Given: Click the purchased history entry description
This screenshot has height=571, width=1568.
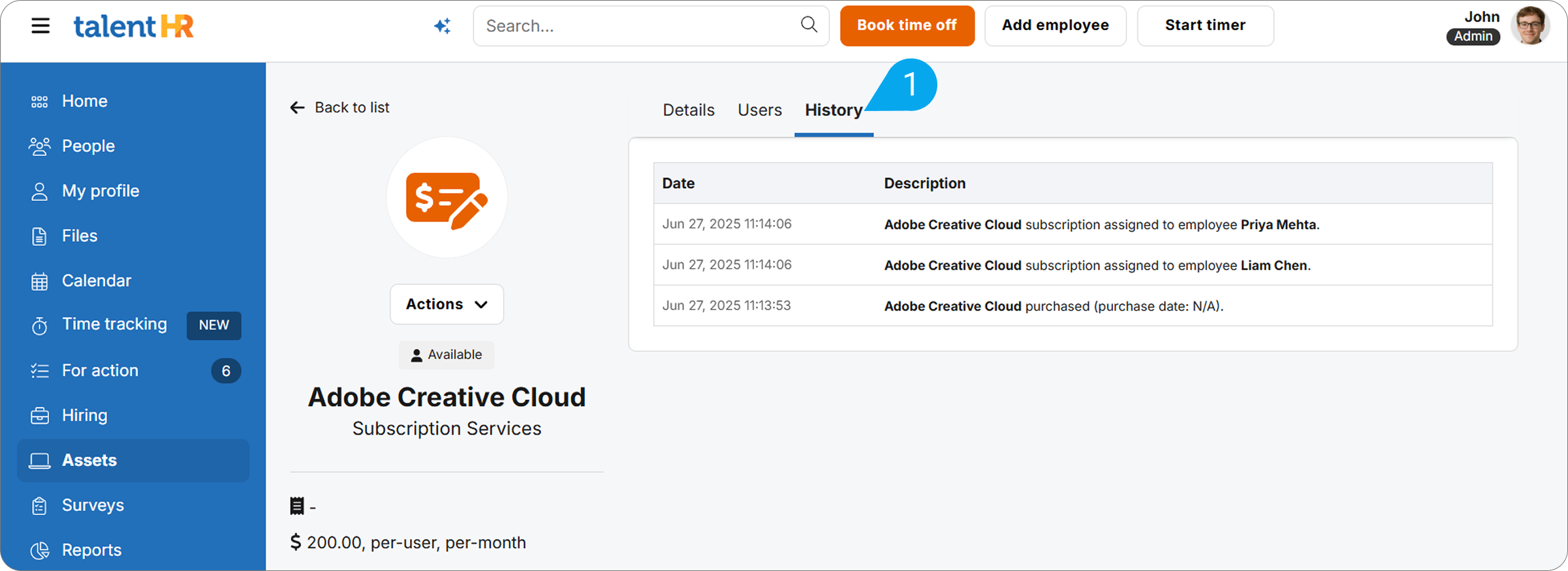Looking at the screenshot, I should (1054, 307).
